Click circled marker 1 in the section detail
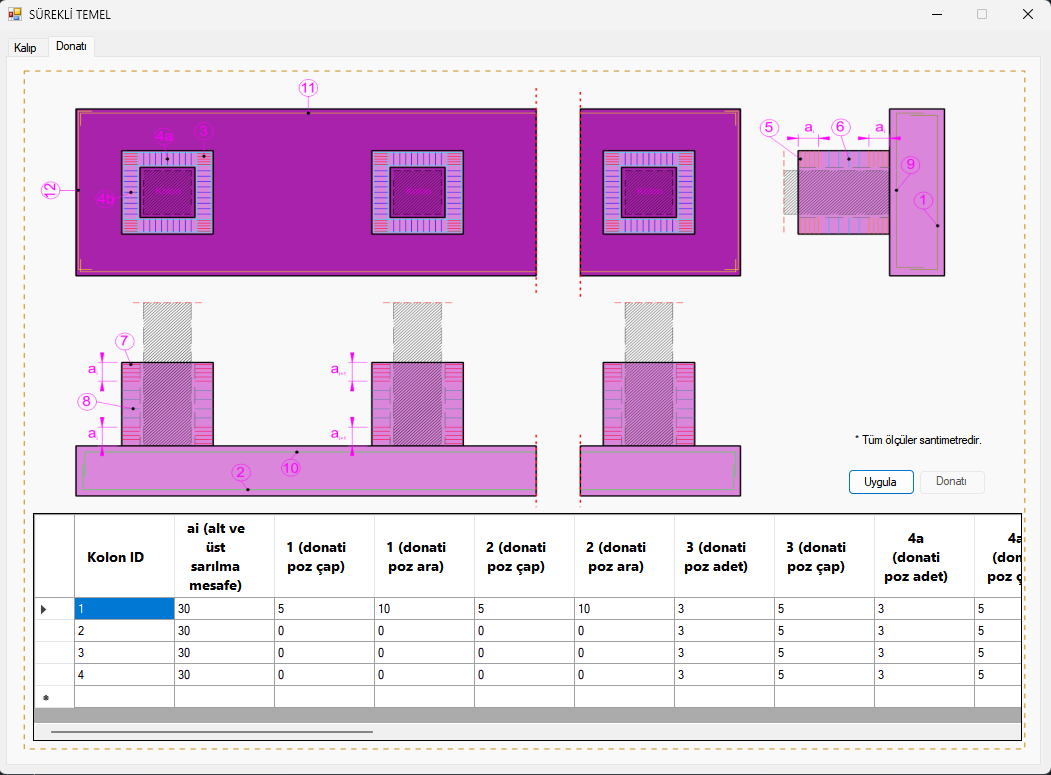 coord(923,200)
